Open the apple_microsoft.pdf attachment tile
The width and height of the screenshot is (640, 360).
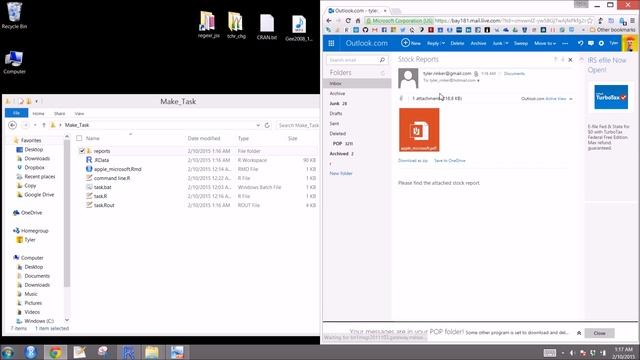[419, 130]
